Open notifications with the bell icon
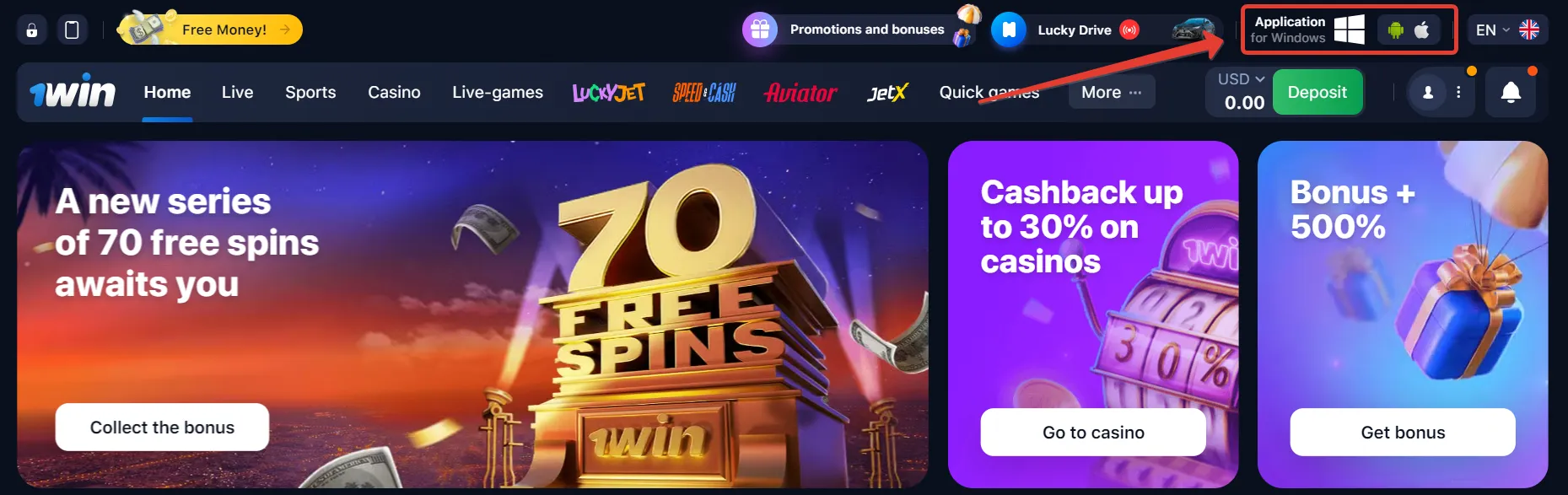 point(1511,92)
